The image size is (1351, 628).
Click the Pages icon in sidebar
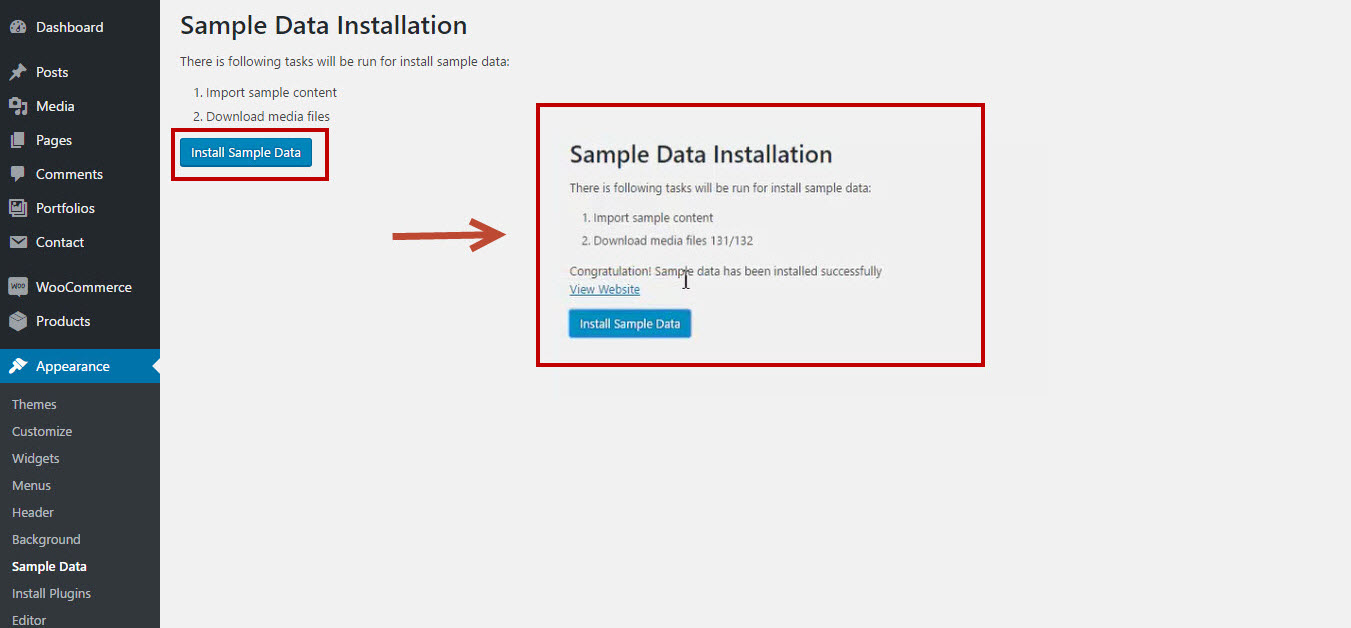click(x=18, y=140)
